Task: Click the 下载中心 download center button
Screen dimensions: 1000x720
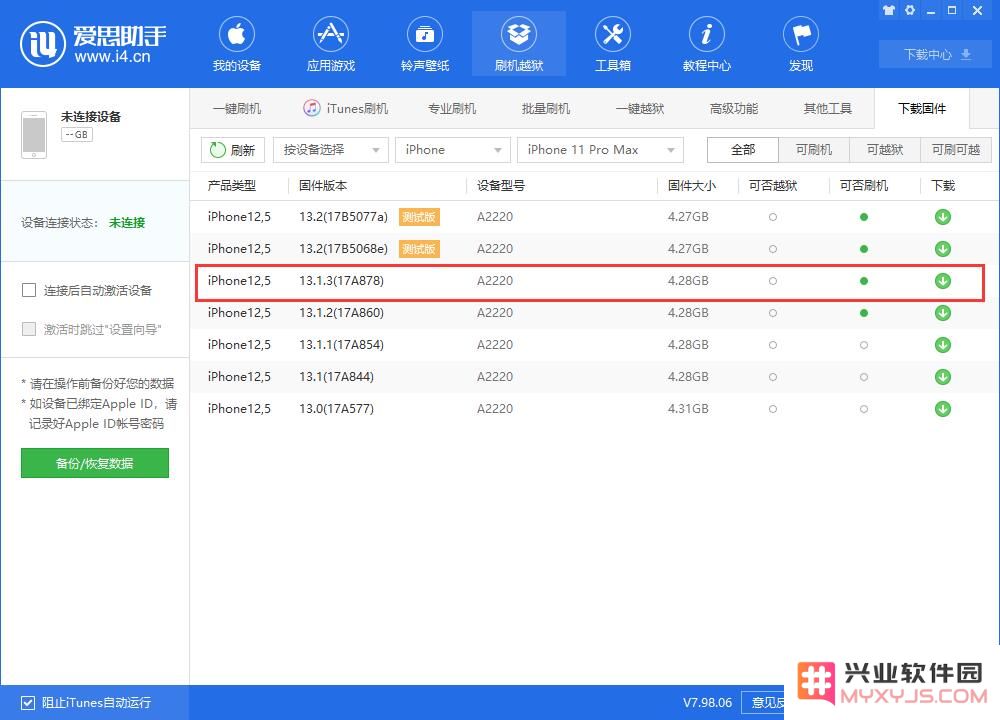Action: pyautogui.click(x=936, y=55)
